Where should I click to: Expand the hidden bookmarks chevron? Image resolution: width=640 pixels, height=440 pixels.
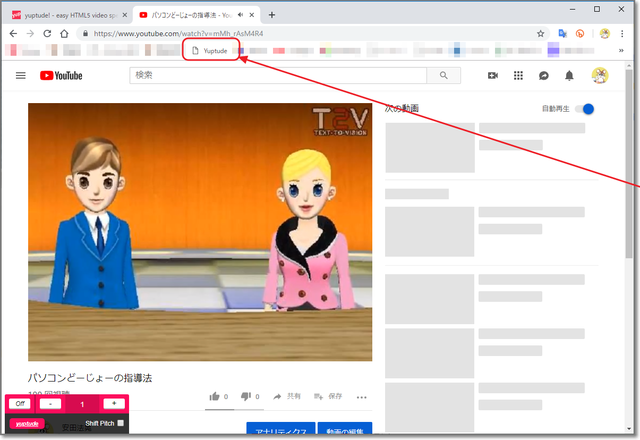click(x=623, y=50)
